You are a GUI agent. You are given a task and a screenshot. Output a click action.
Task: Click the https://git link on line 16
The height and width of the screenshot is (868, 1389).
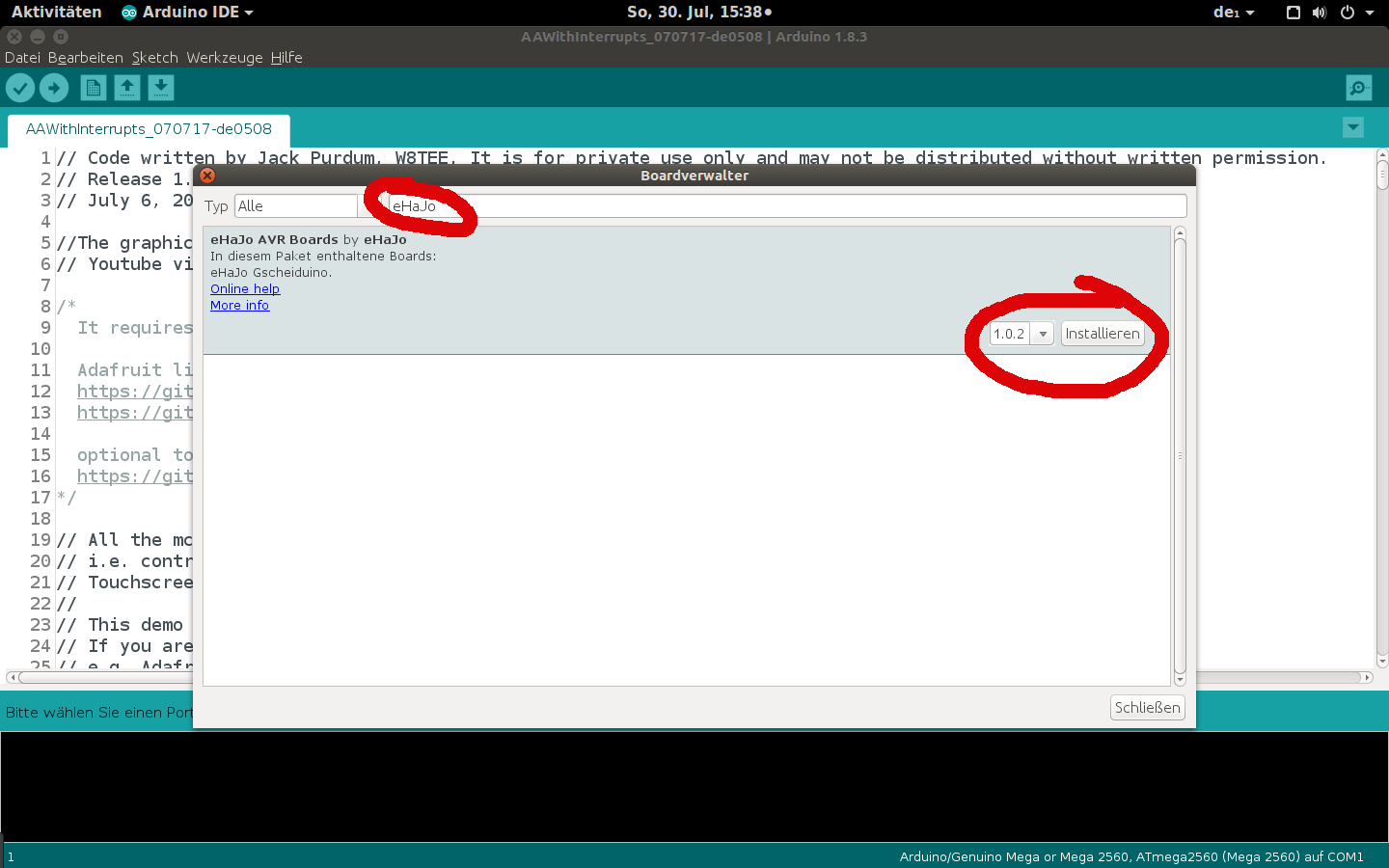[135, 476]
